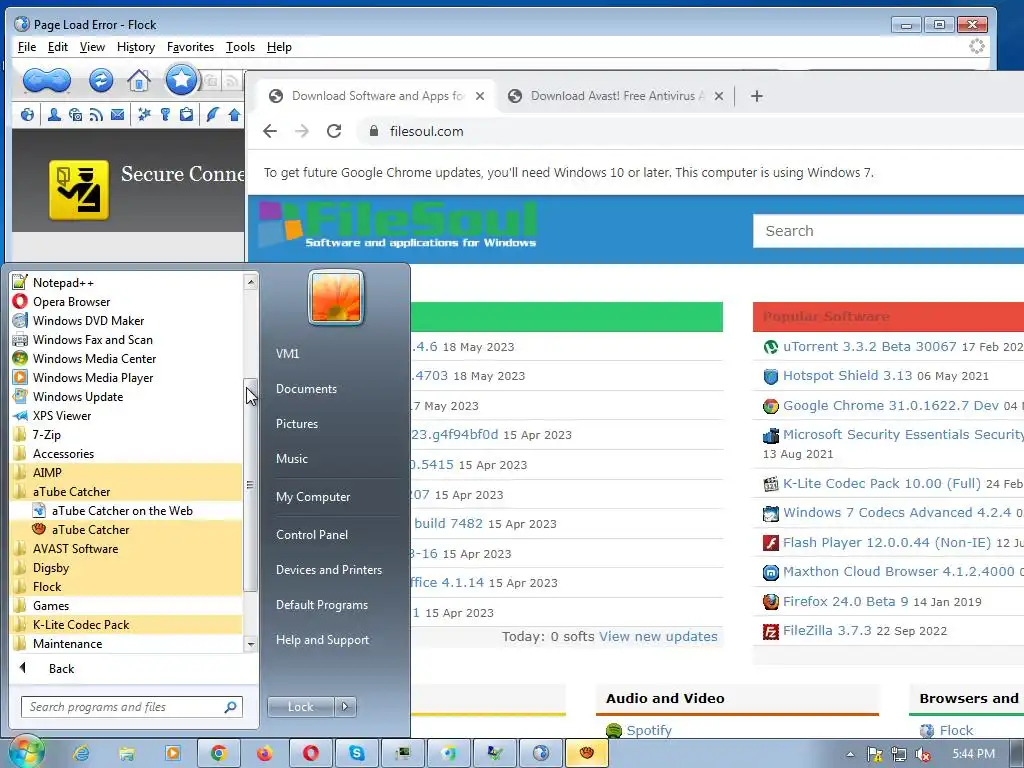
Task: Open Skype from the taskbar
Action: (357, 754)
